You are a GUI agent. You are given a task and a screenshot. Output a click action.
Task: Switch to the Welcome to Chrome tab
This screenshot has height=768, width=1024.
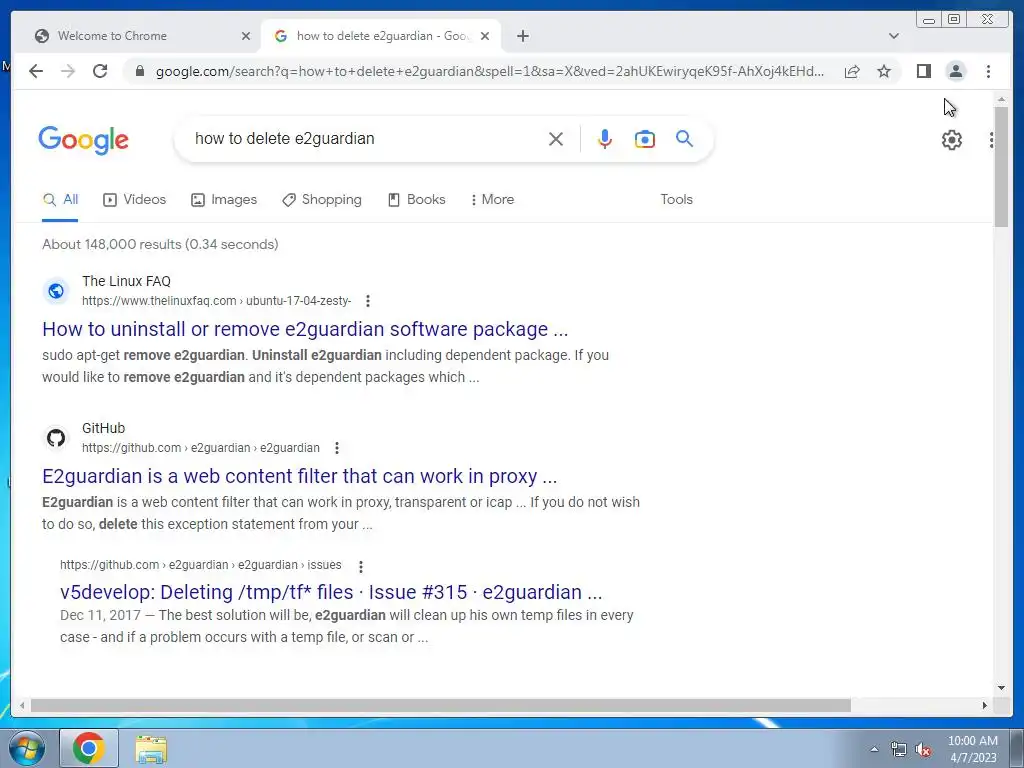click(136, 36)
